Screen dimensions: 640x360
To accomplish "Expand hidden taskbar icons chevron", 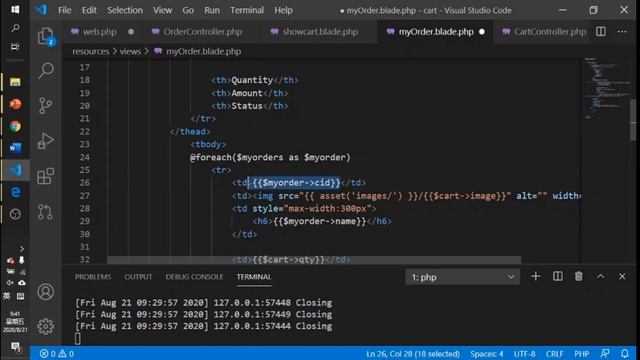I will tap(22, 248).
